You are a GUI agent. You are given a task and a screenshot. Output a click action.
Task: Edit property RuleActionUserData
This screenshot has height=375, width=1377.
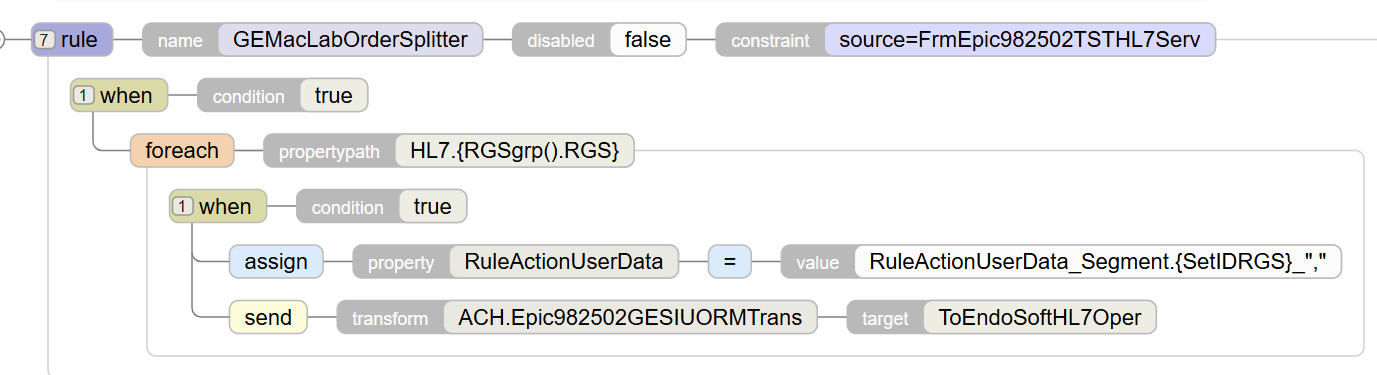(x=564, y=261)
